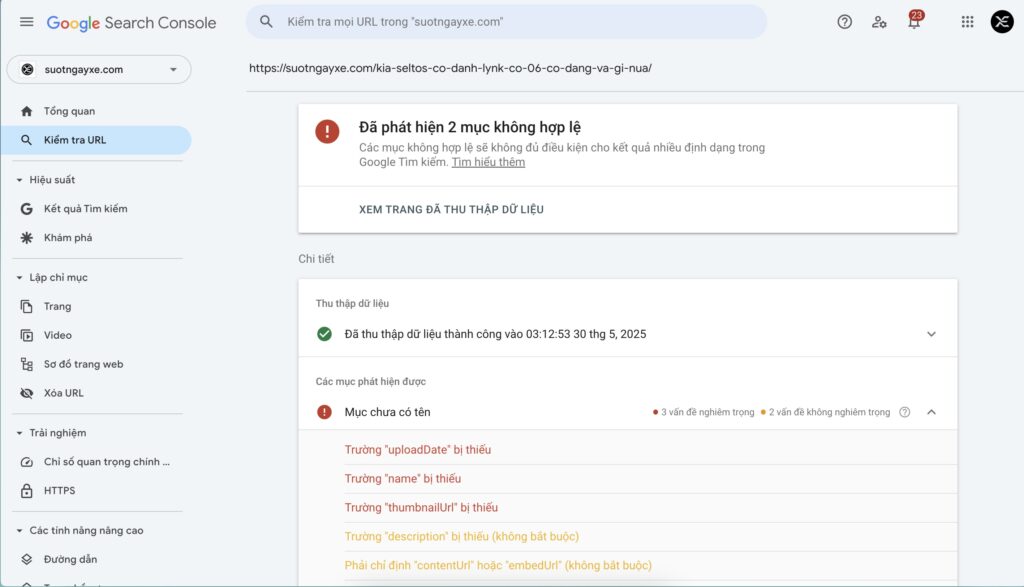Open Kết quả Tìm kiếm report
Screen dimensions: 1024x587
pyautogui.click(x=95, y=209)
